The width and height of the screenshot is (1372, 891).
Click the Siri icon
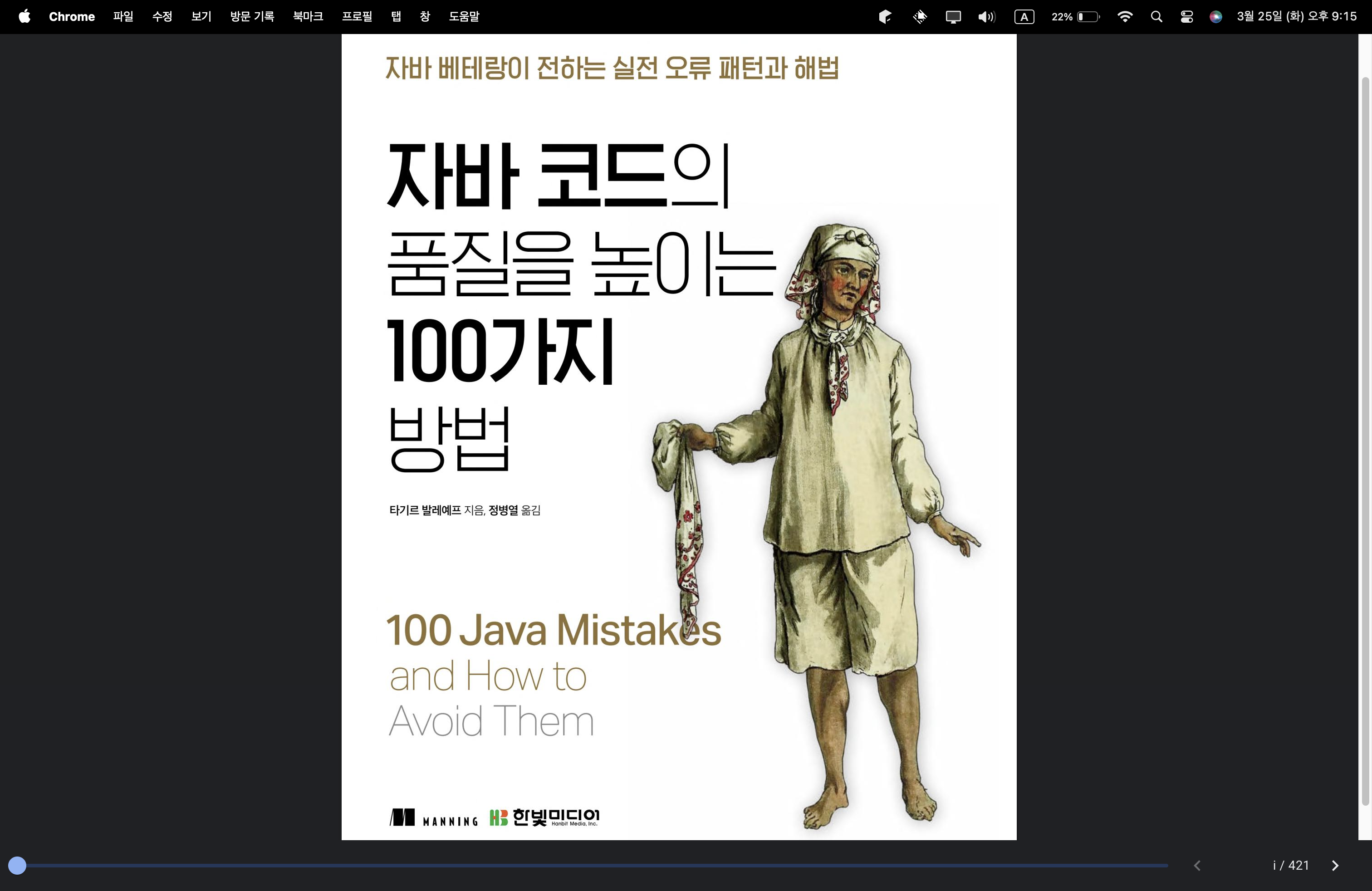pos(1216,17)
